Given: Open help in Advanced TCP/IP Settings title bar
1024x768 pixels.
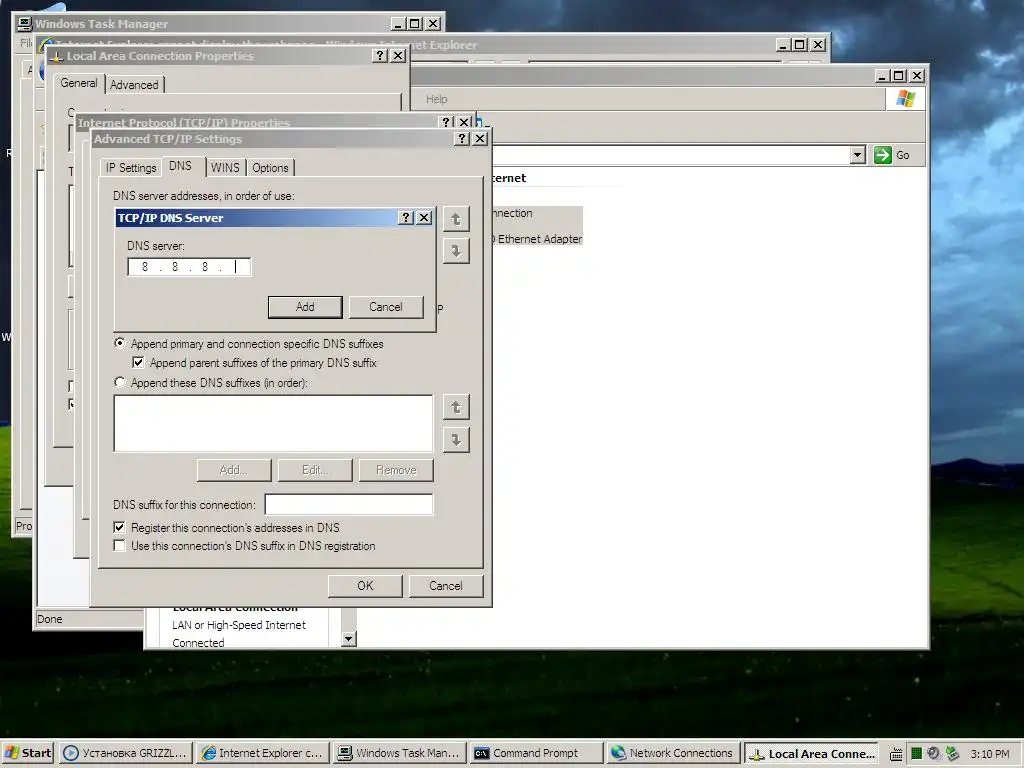Looking at the screenshot, I should point(462,138).
